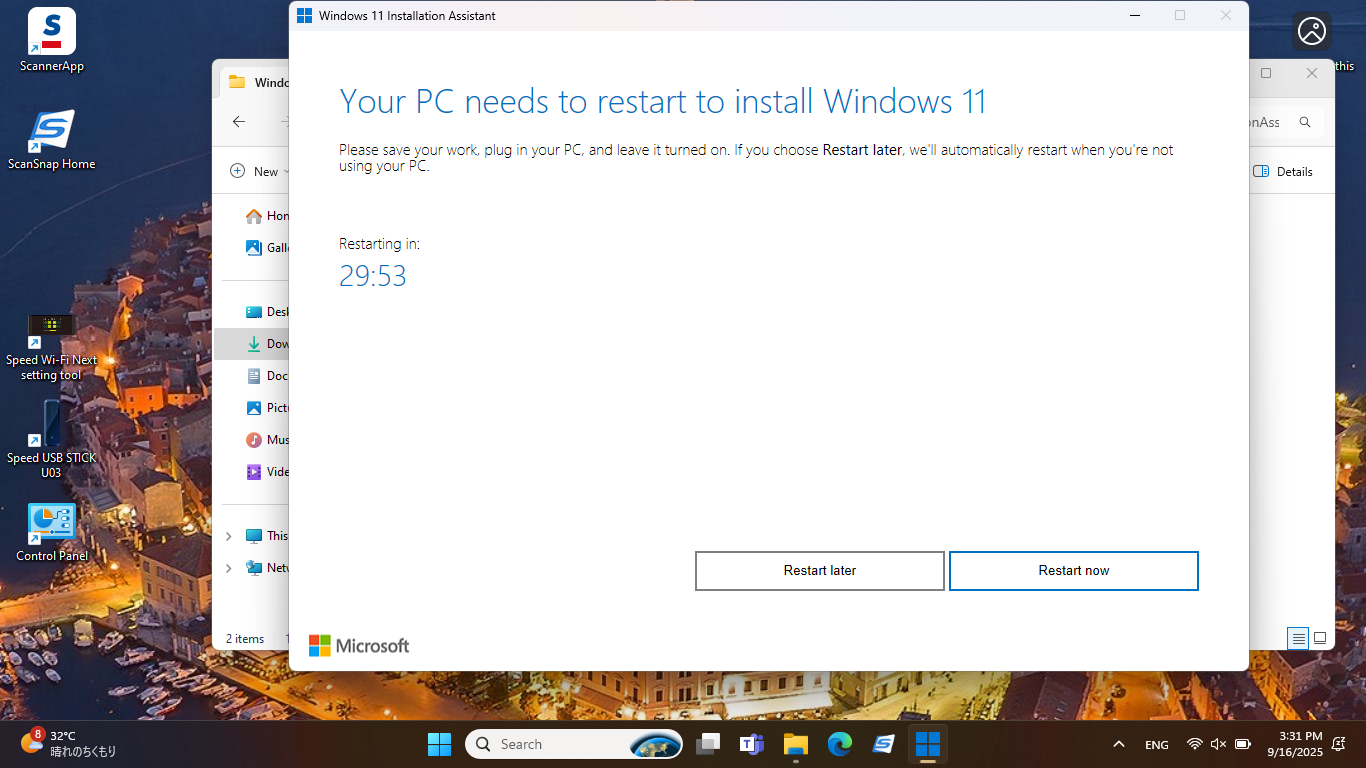Open the clock and calendar flyout
The width and height of the screenshot is (1366, 768).
(x=1294, y=744)
